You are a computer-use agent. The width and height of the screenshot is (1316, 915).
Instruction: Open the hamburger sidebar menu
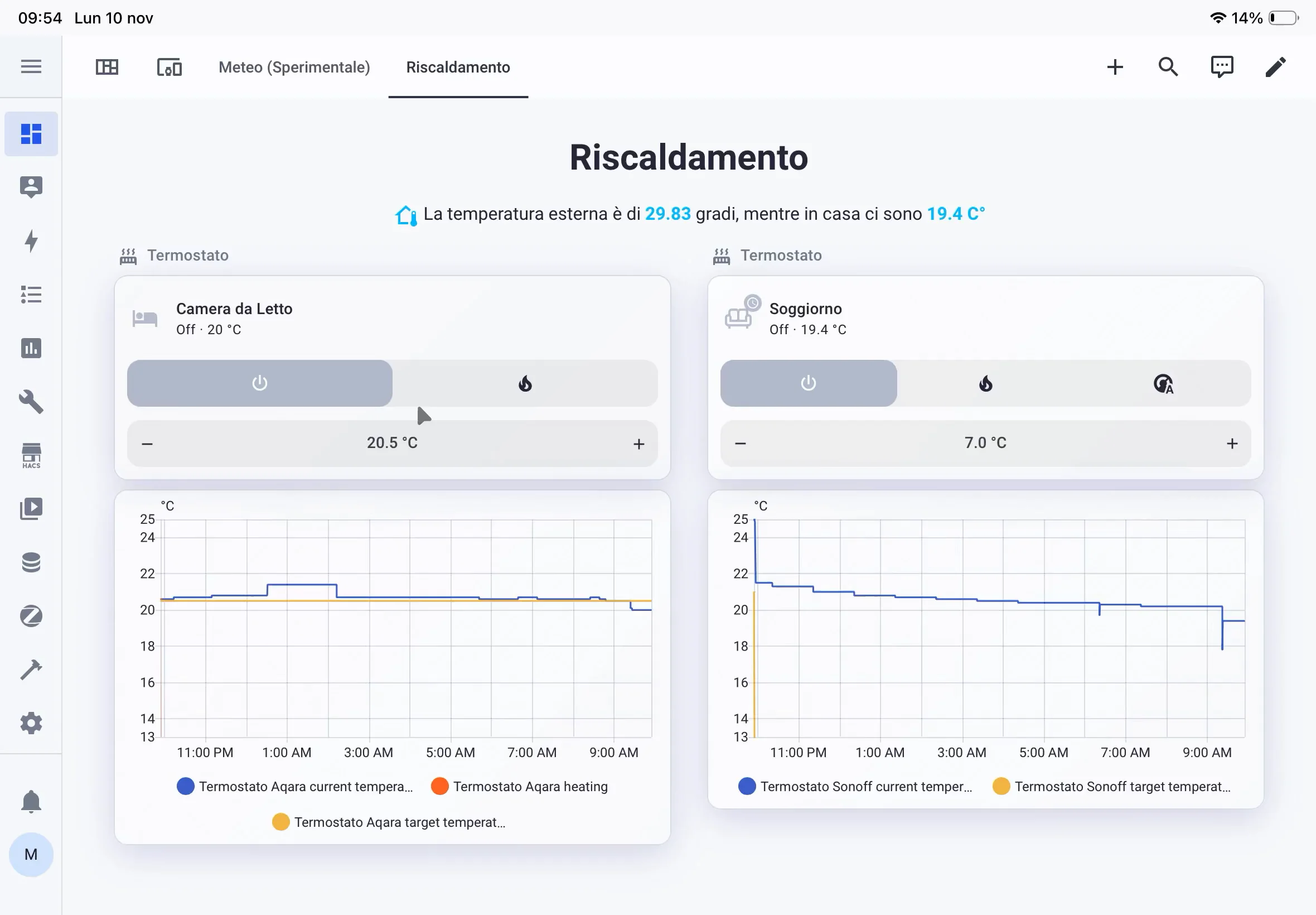tap(31, 66)
